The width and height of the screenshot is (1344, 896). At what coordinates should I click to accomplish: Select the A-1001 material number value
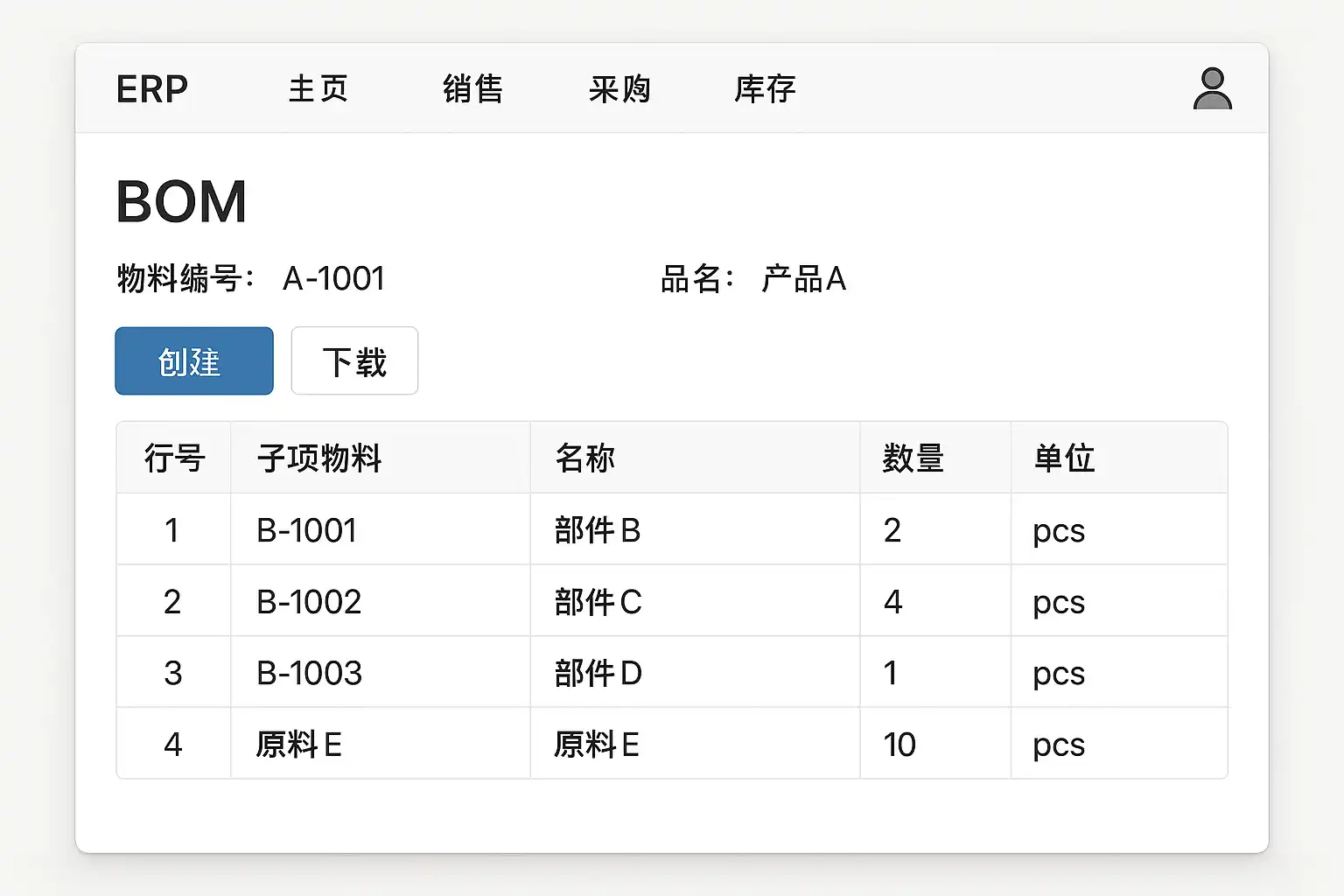(333, 279)
